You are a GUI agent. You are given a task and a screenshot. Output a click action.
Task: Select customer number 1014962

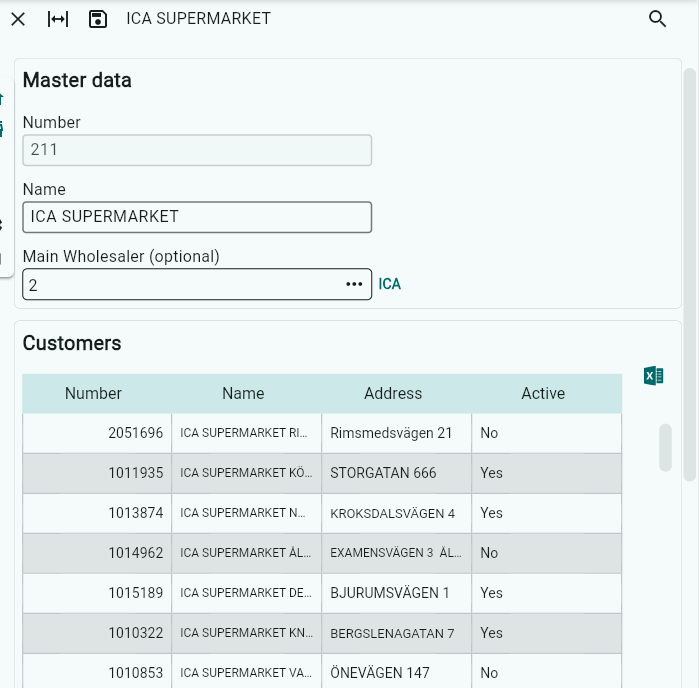pyautogui.click(x=136, y=553)
